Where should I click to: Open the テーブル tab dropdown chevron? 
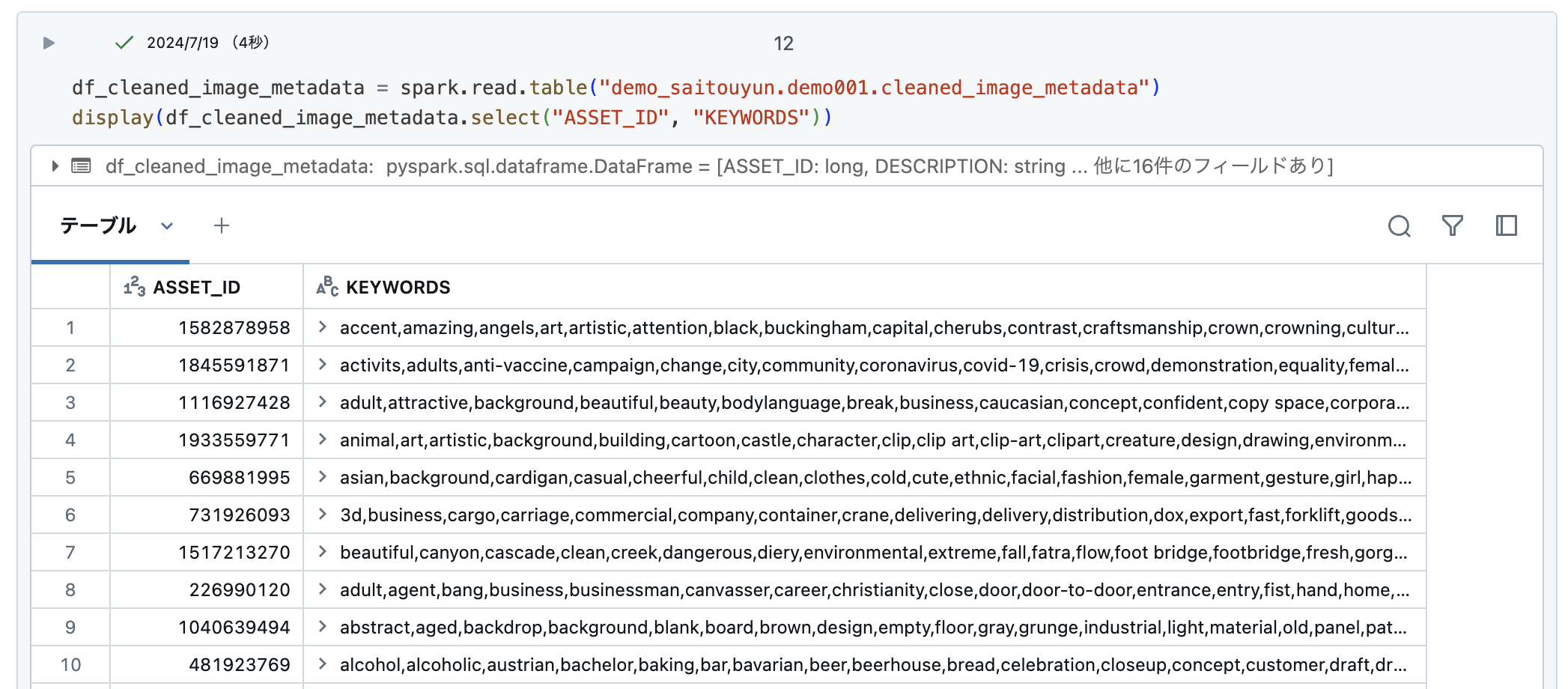point(167,225)
